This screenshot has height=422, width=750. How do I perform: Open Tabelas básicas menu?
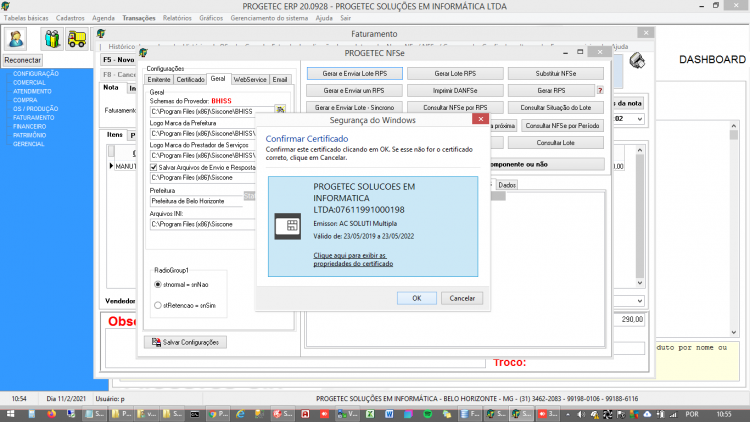click(26, 18)
